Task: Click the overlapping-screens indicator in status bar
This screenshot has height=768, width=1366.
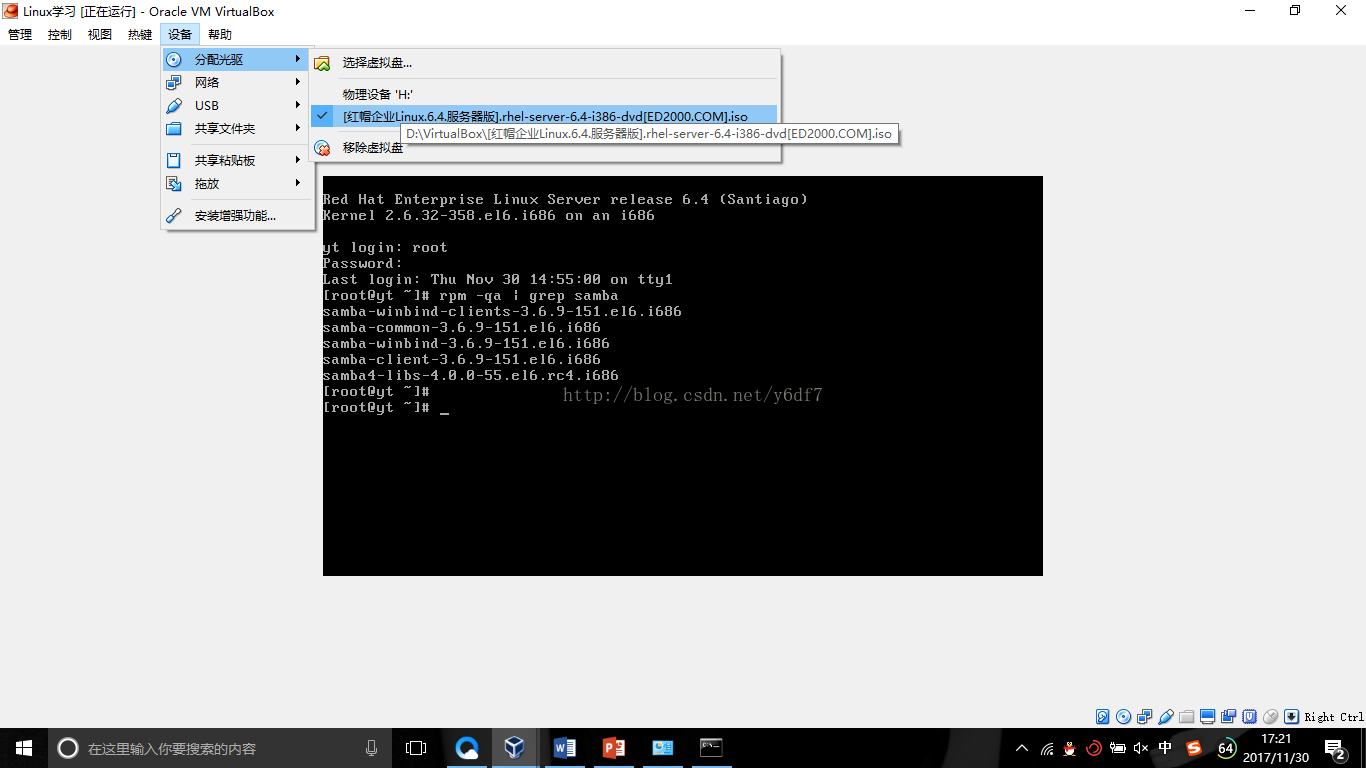Action: click(1229, 717)
